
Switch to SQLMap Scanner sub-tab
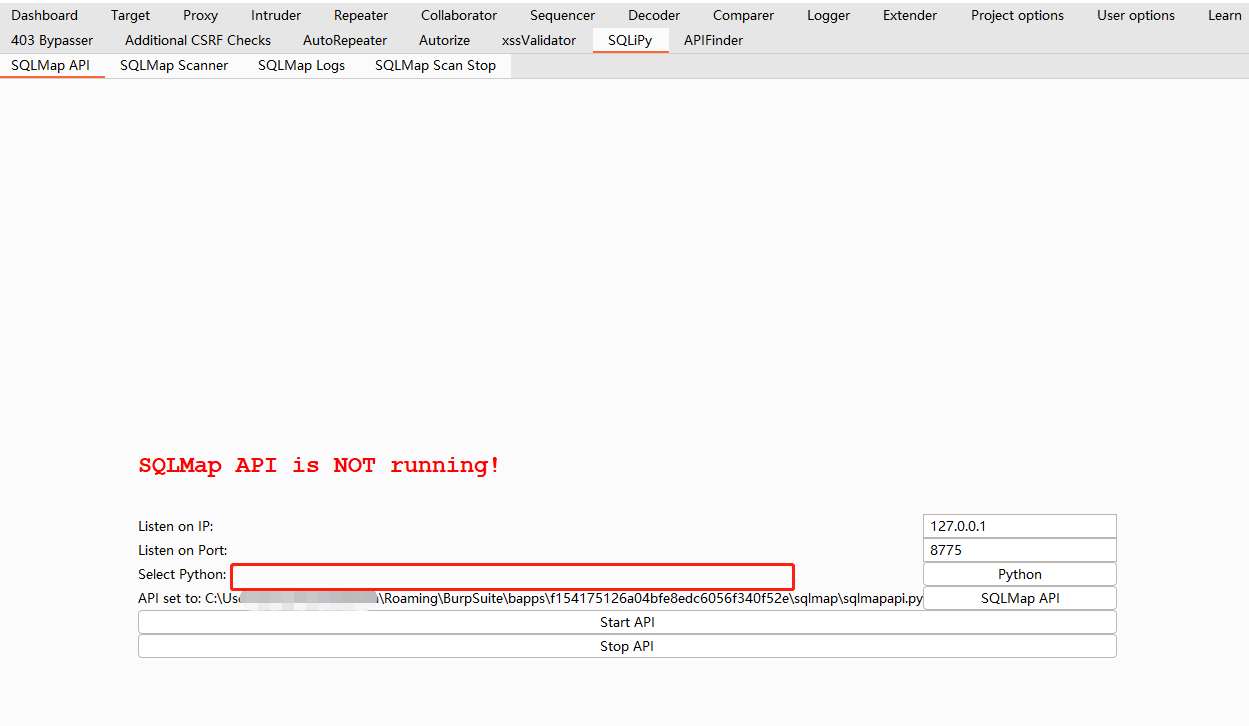(x=174, y=65)
